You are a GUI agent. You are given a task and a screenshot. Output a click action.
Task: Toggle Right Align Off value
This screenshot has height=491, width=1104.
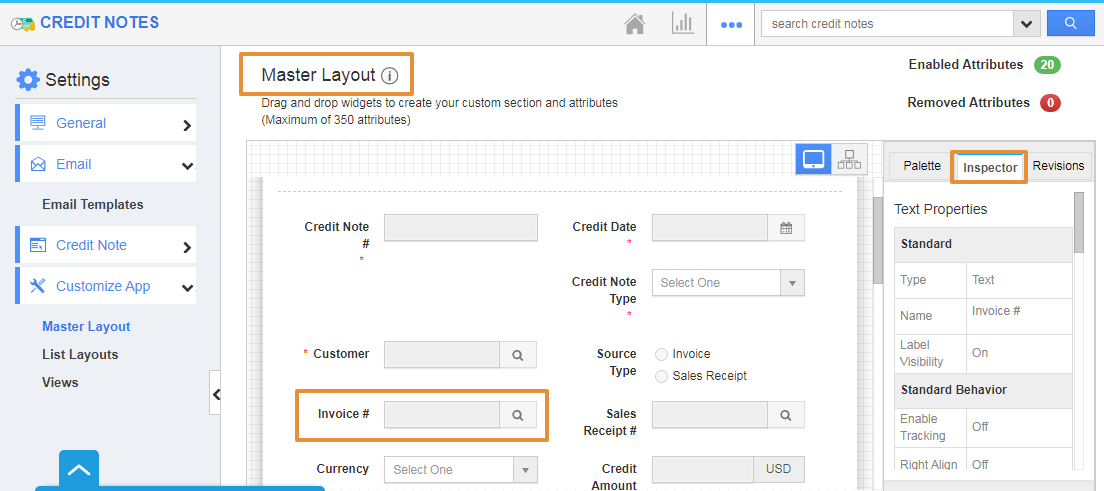coord(981,464)
